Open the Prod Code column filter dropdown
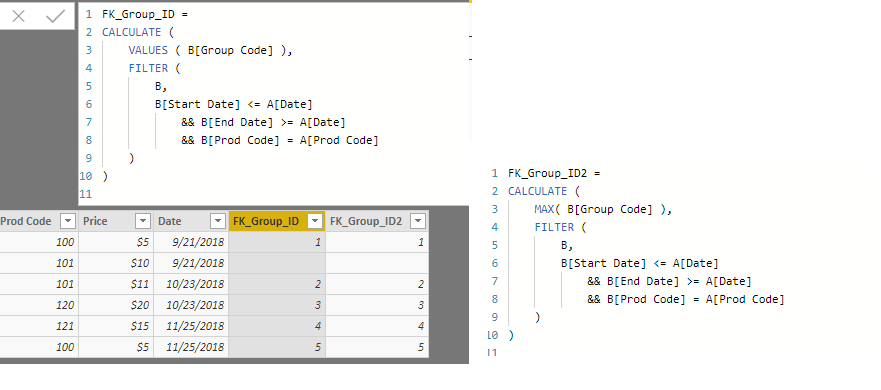This screenshot has height=390, width=881. point(68,221)
